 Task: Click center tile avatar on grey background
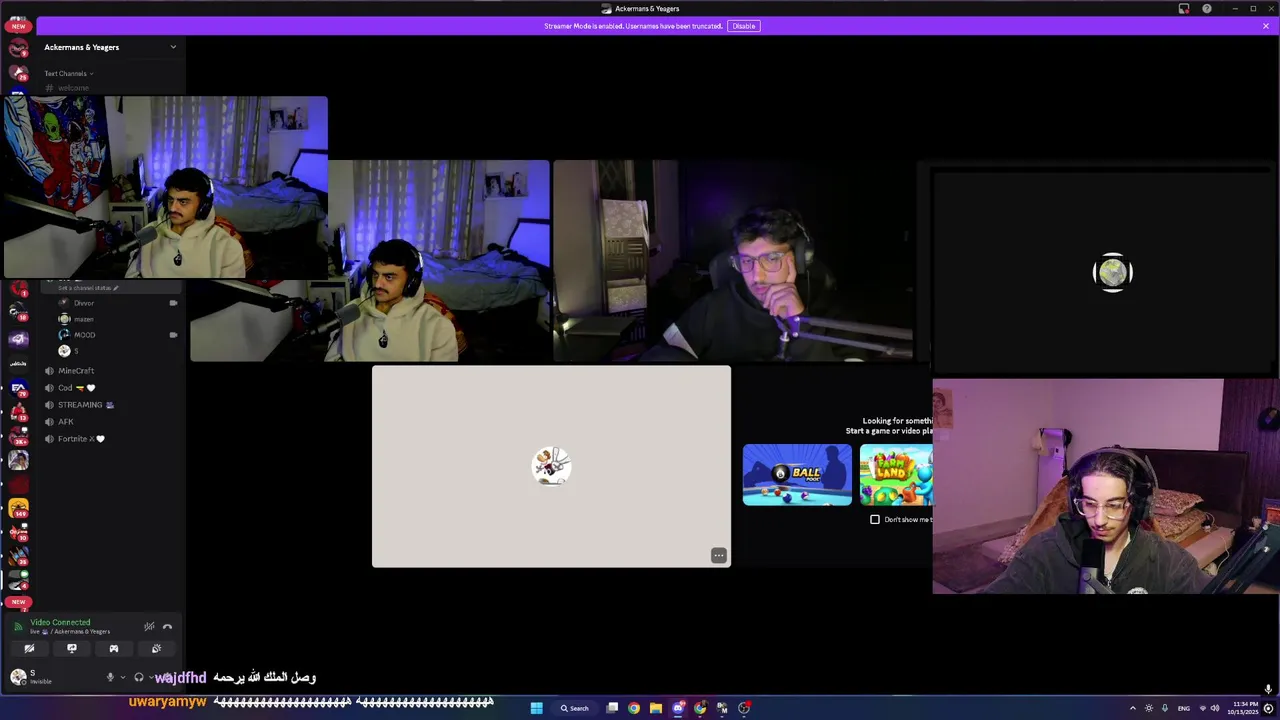[551, 466]
